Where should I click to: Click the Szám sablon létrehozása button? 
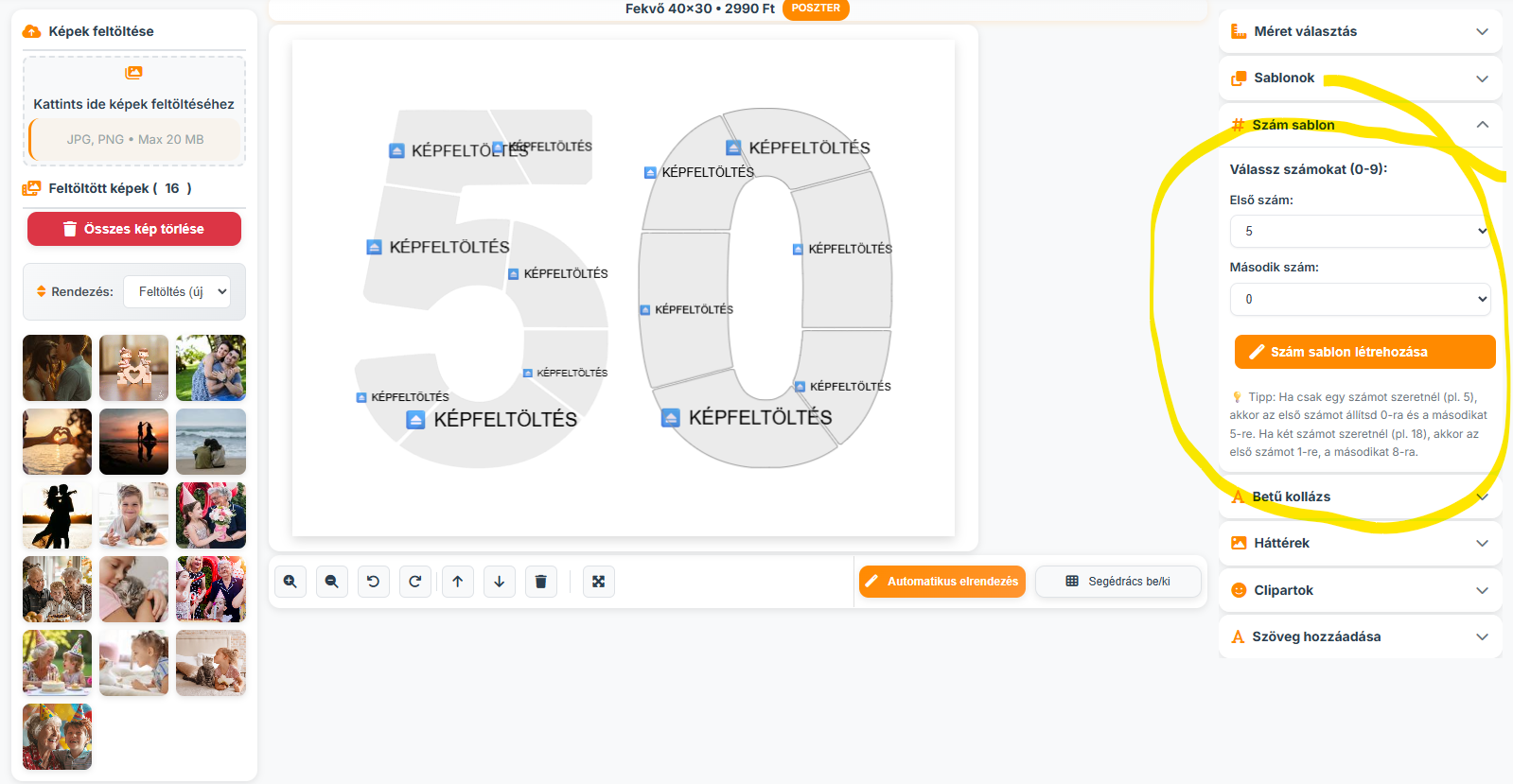[1364, 352]
